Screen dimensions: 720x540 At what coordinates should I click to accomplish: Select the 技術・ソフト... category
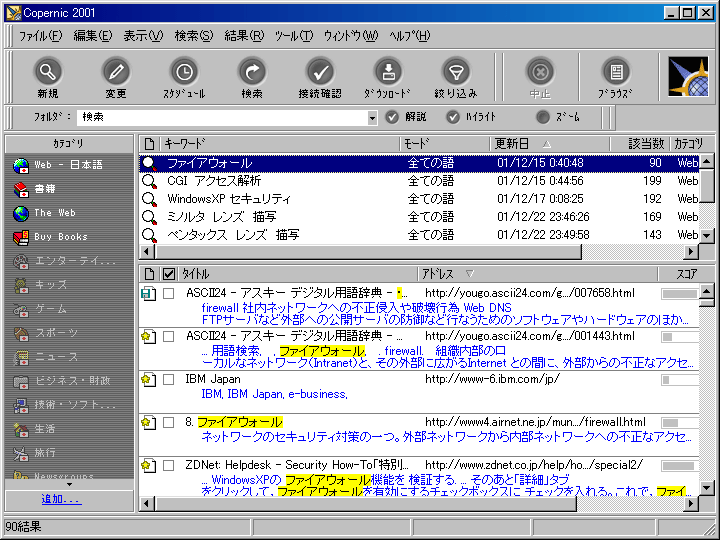click(x=64, y=405)
